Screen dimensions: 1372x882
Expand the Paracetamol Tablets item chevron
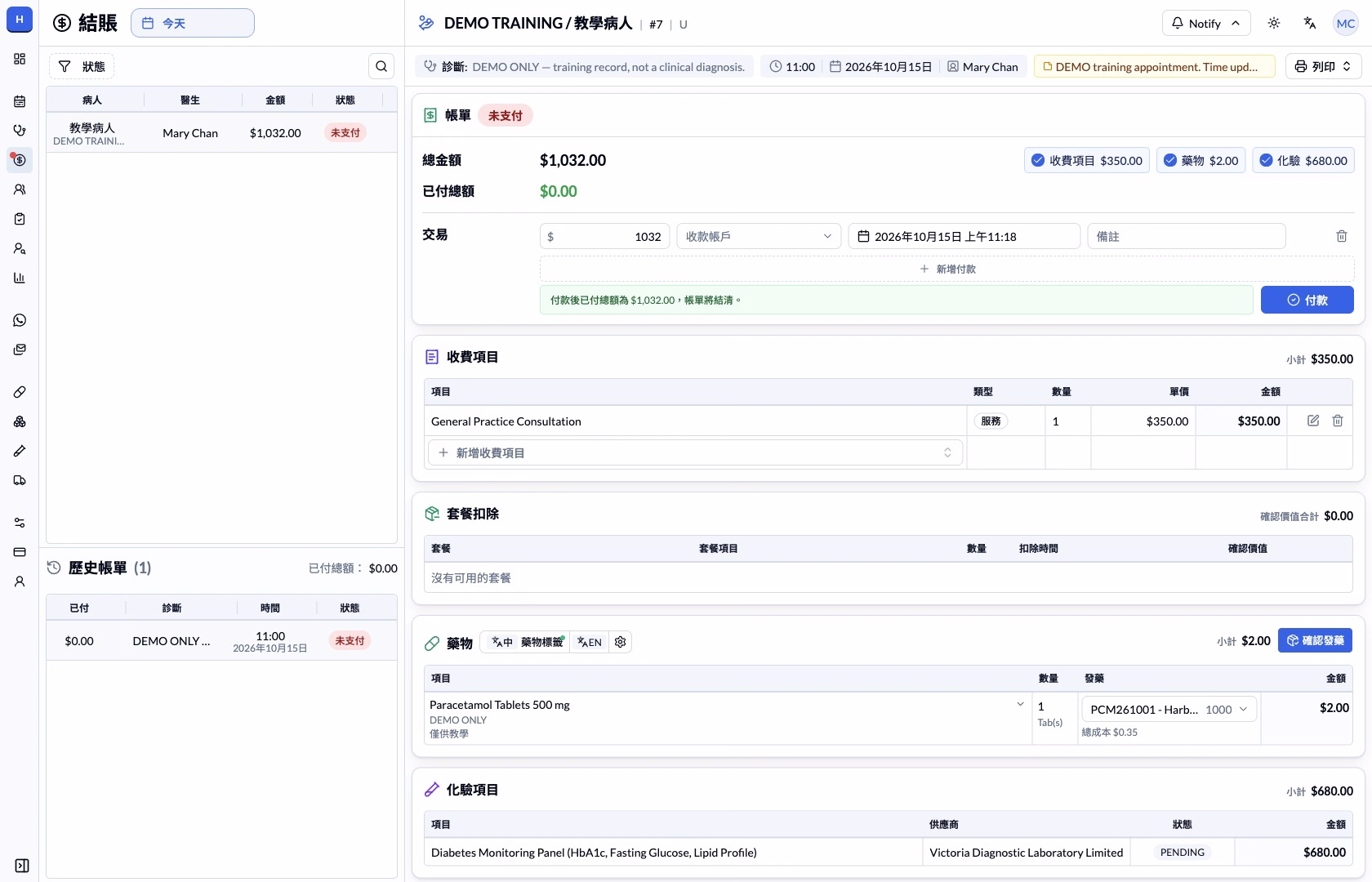click(x=1020, y=704)
